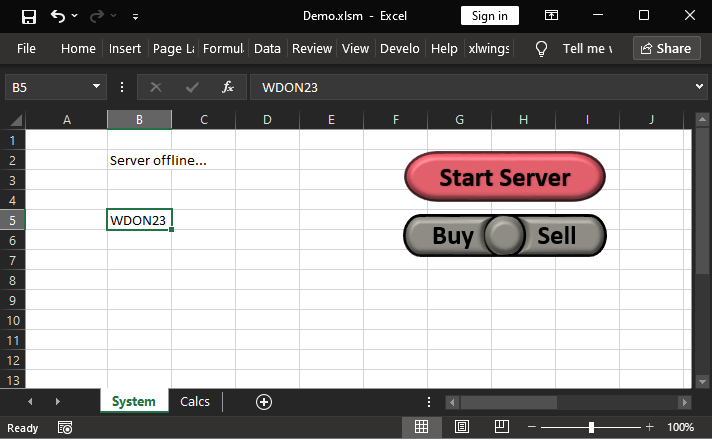Viewport: 712px width, 439px height.
Task: Click the vertical scrollbar down arrow
Action: (702, 381)
